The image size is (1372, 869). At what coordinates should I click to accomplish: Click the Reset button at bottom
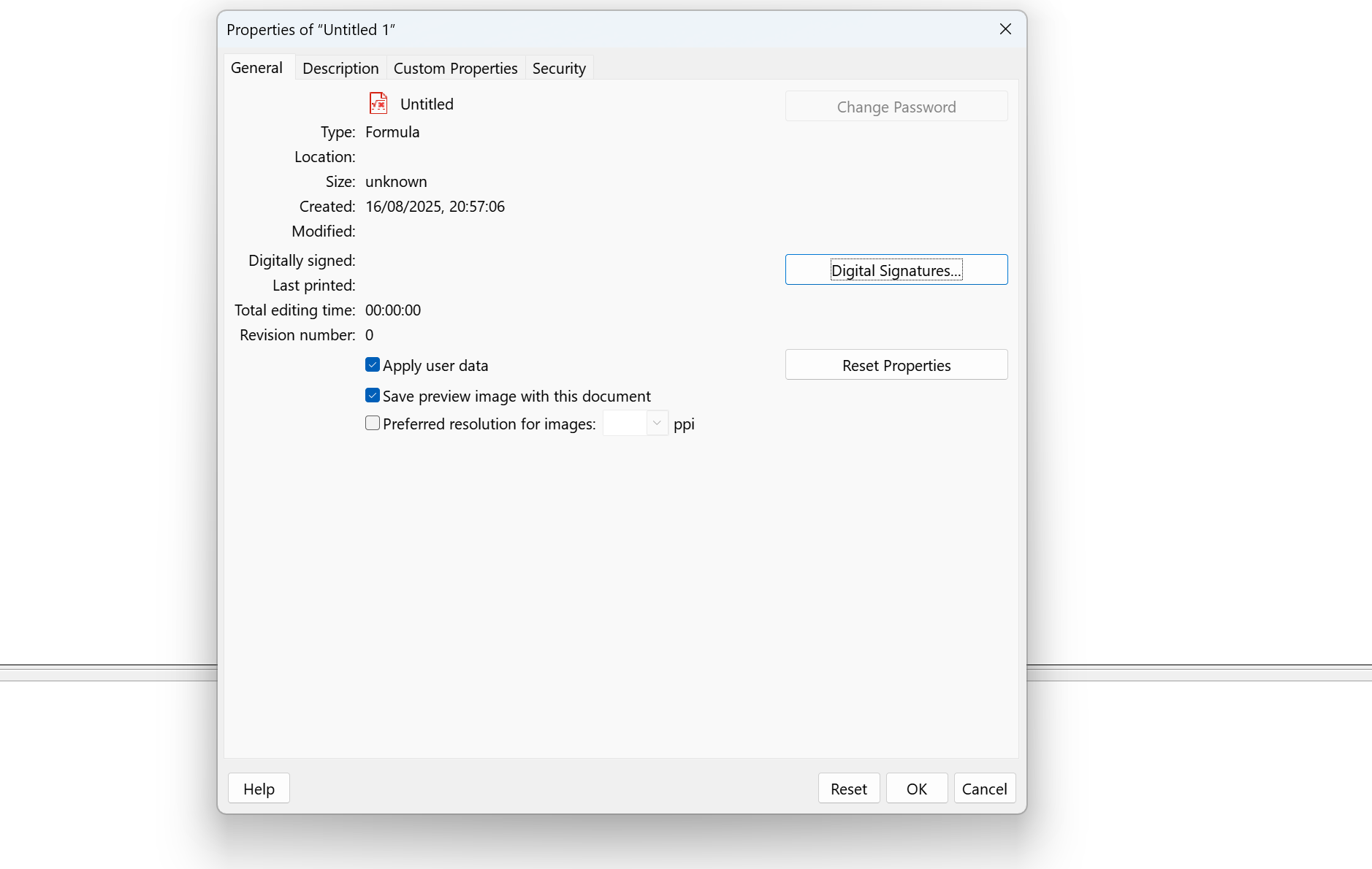[849, 789]
